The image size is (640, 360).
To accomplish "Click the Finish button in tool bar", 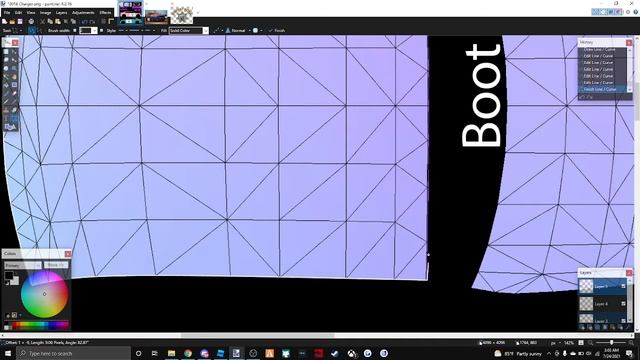I will point(277,31).
